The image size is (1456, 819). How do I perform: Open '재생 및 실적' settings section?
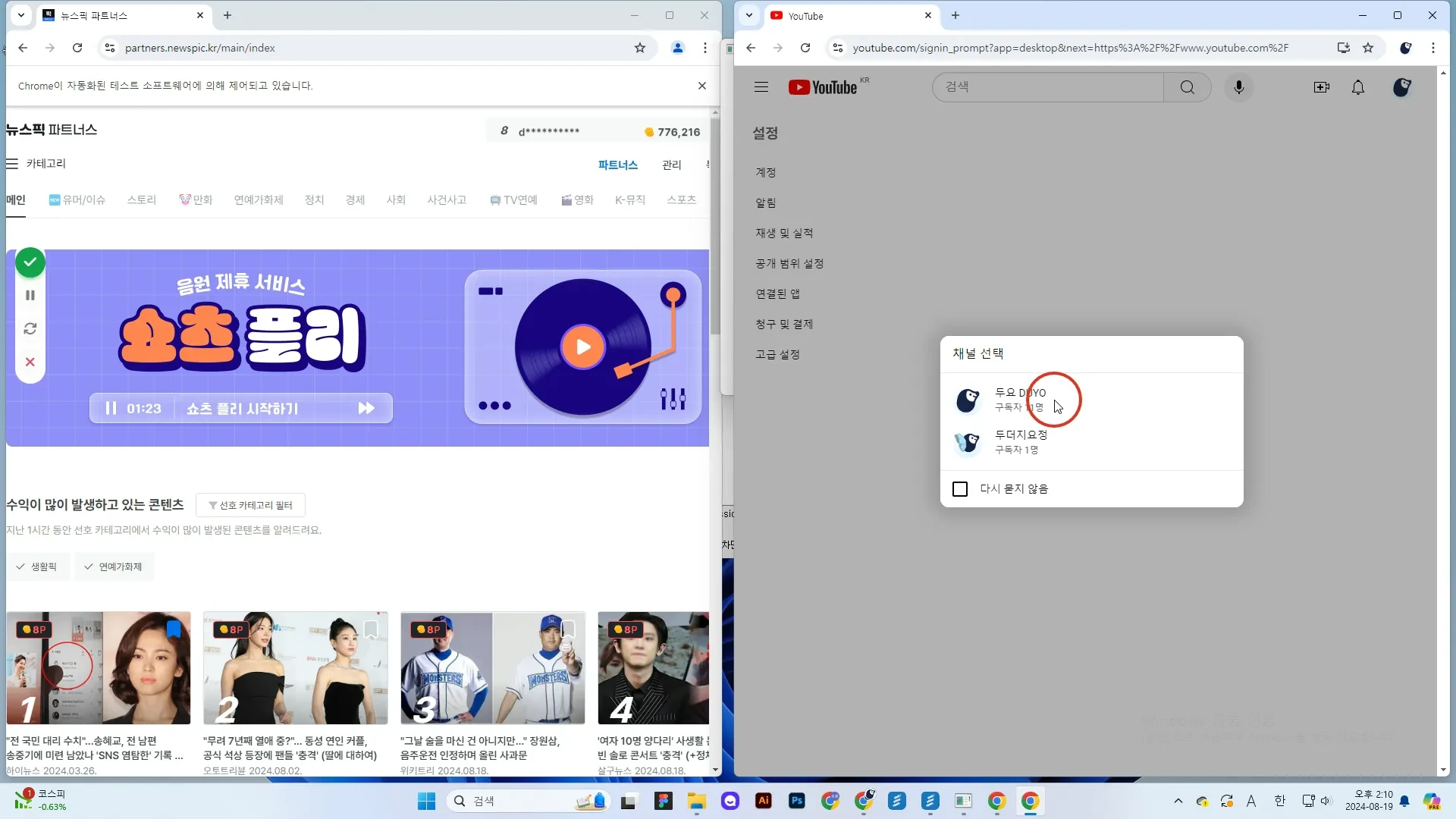pyautogui.click(x=784, y=233)
